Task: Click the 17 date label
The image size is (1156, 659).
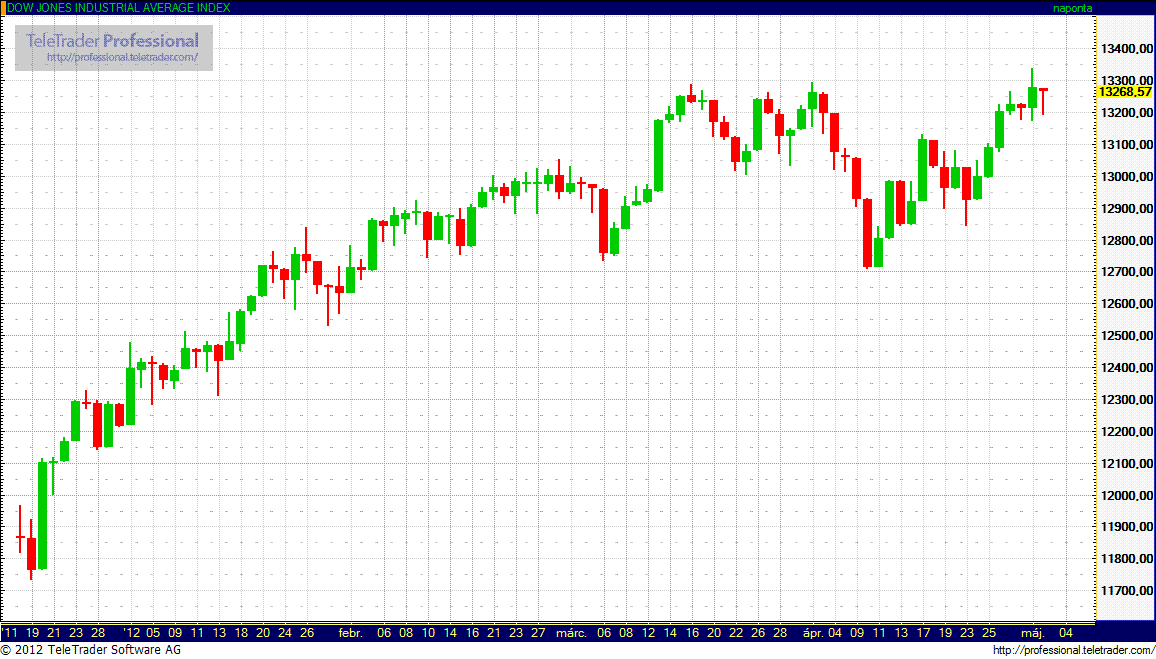Action: pyautogui.click(x=923, y=632)
